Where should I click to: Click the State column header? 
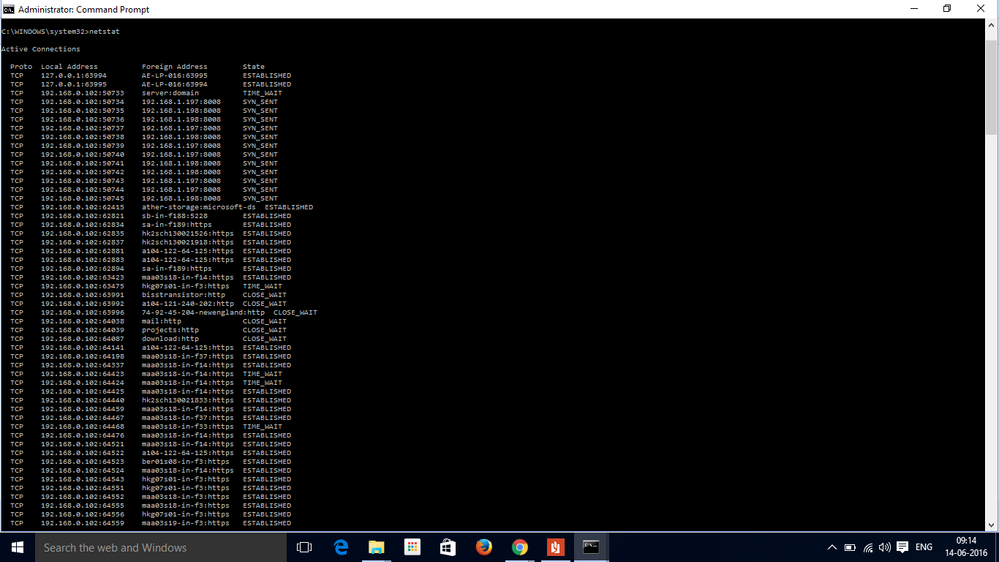[x=254, y=66]
